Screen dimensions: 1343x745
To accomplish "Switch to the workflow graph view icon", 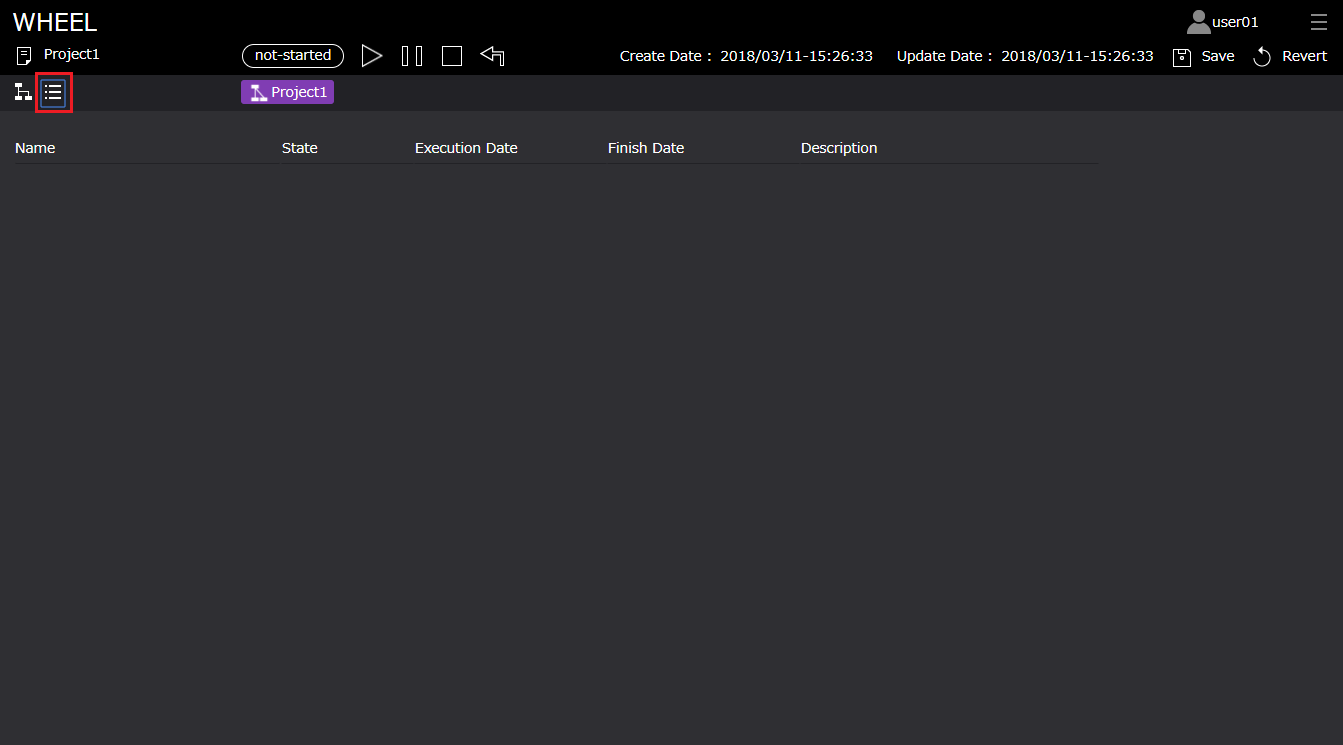I will click(22, 93).
